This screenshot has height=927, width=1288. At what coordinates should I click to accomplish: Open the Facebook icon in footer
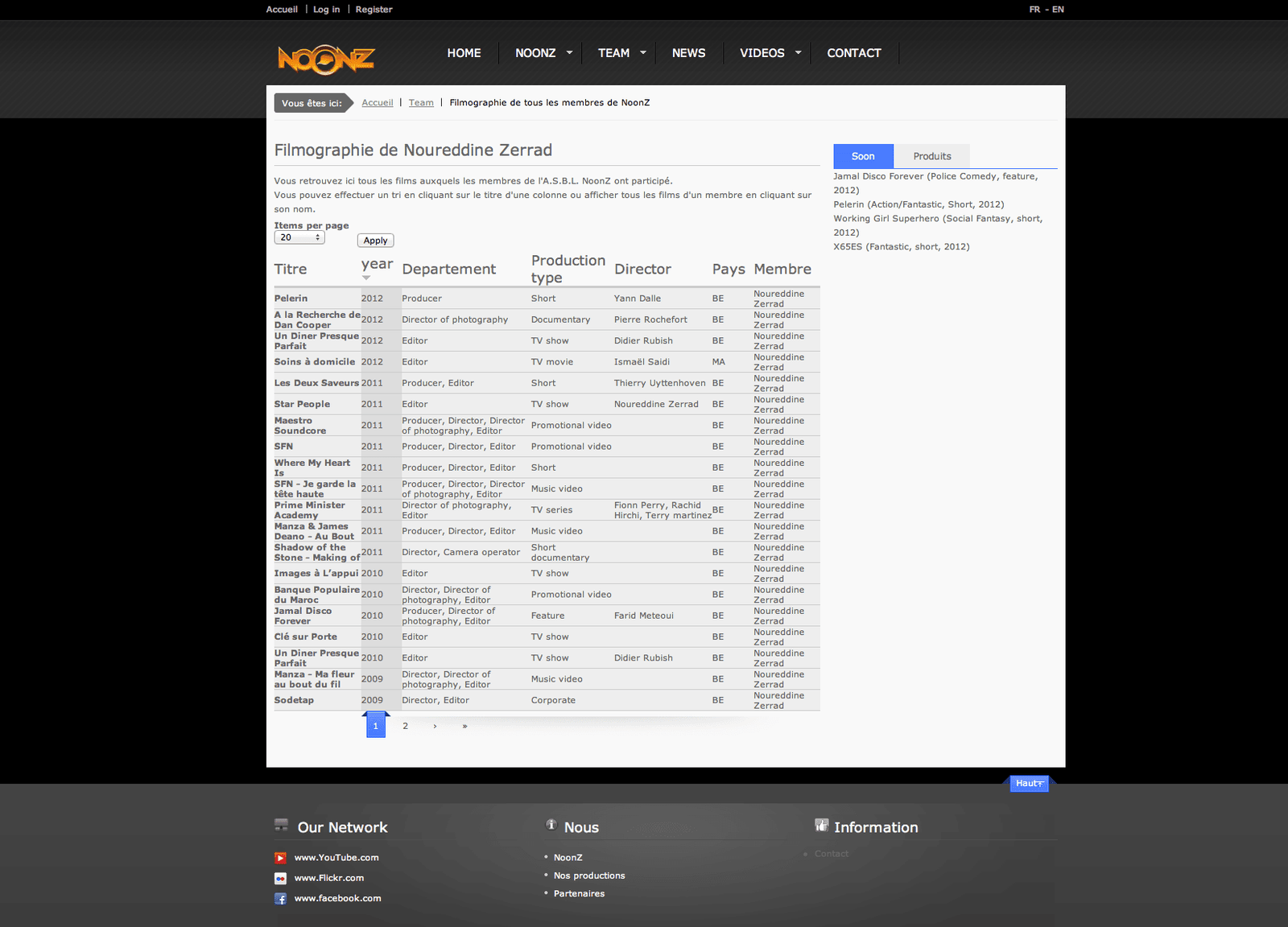point(280,899)
